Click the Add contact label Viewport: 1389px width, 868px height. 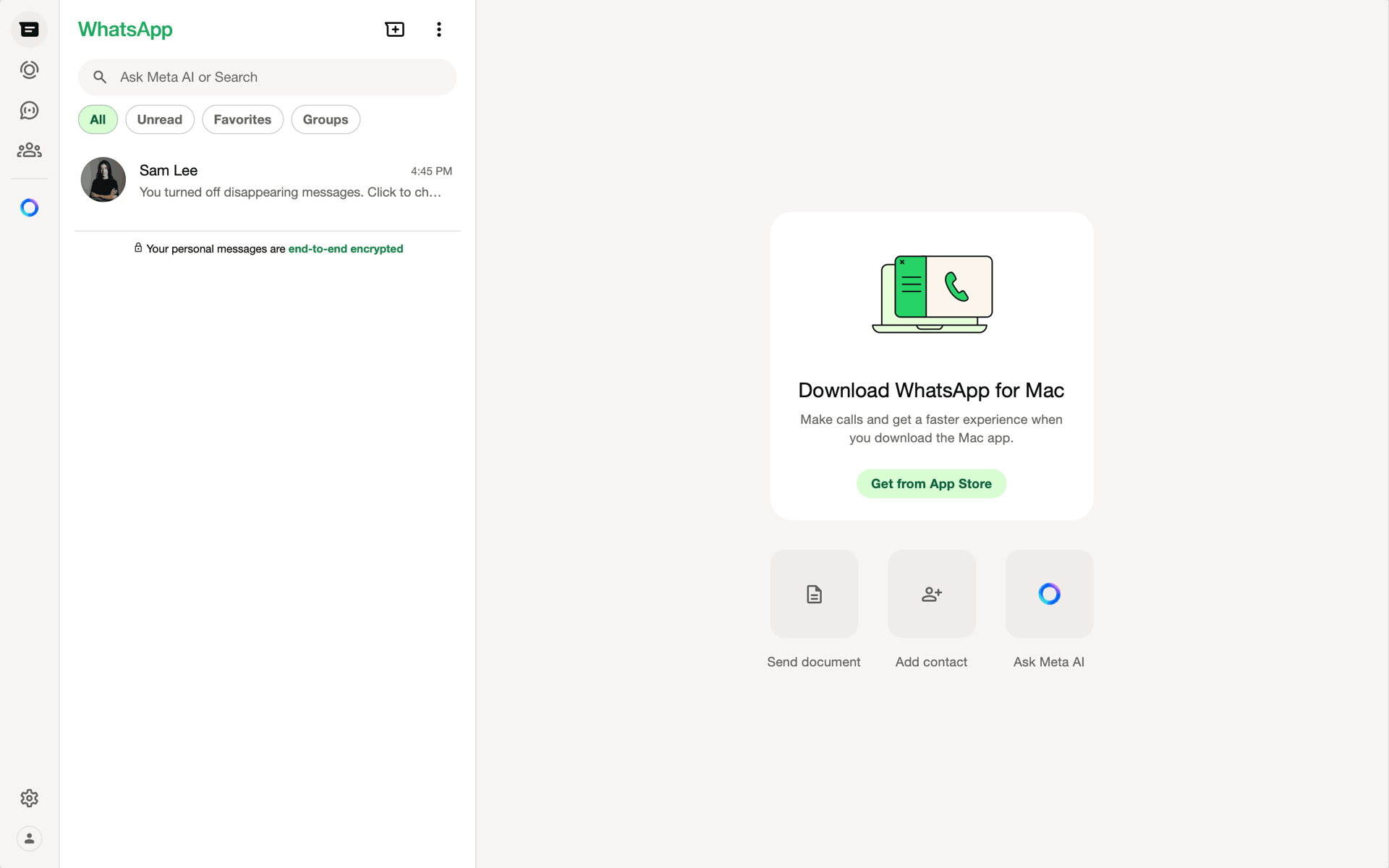coord(931,662)
